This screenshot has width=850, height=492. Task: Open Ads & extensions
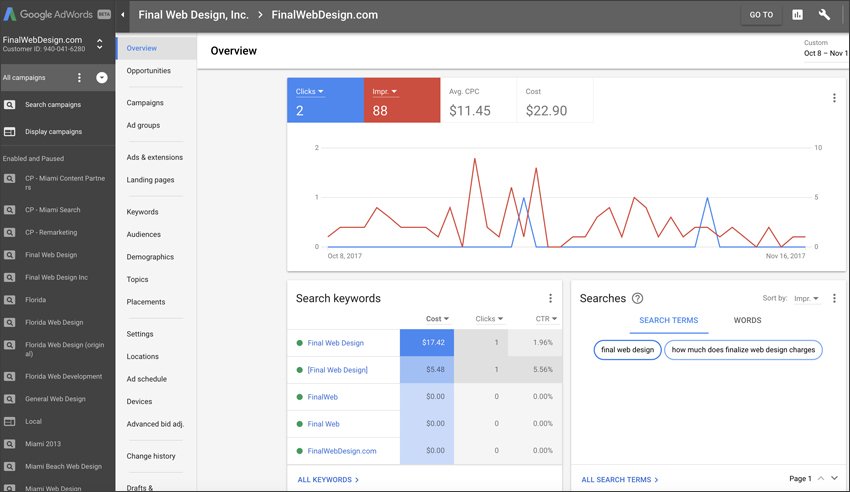(154, 157)
